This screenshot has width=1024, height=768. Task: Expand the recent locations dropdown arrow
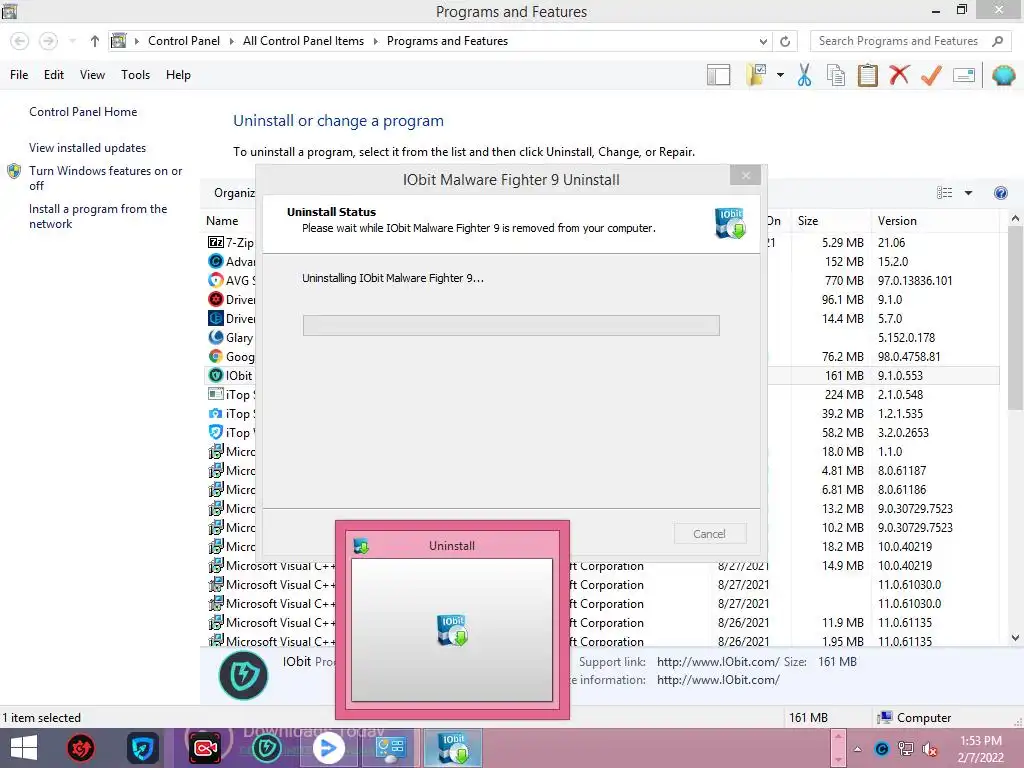click(72, 41)
